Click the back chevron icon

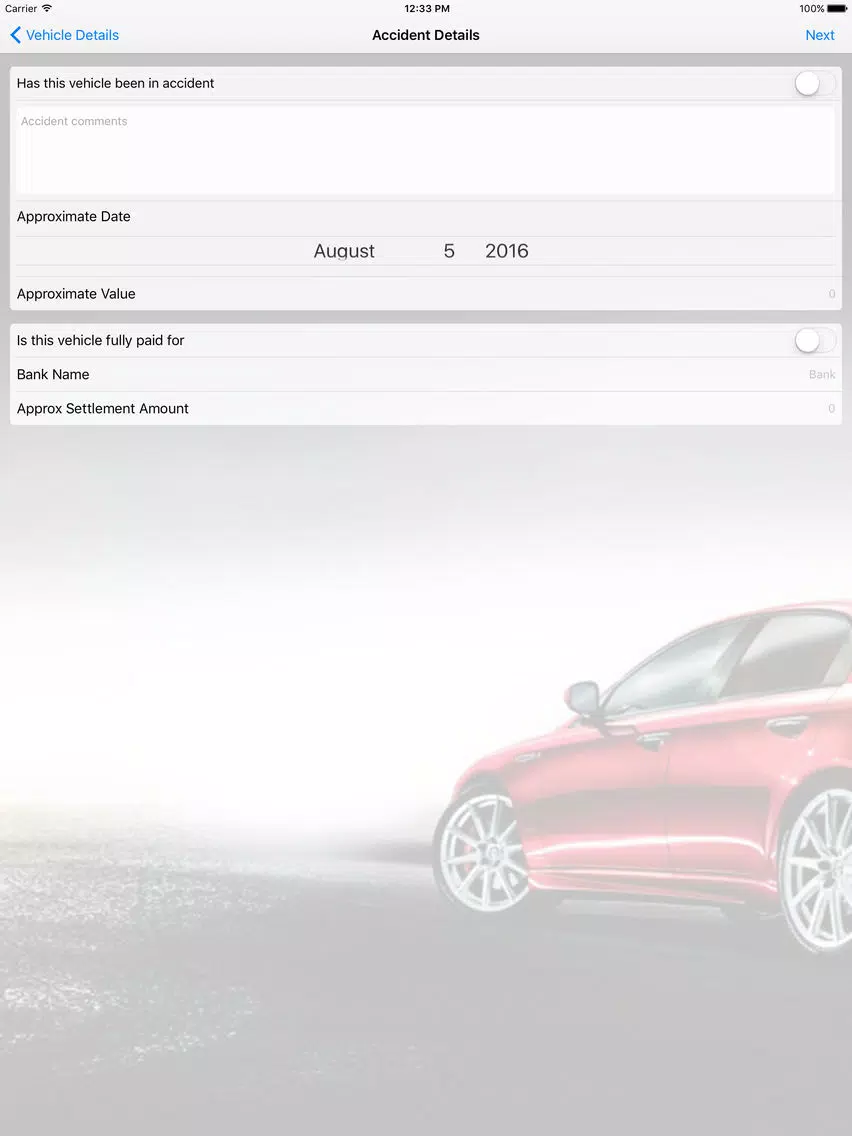(x=15, y=35)
